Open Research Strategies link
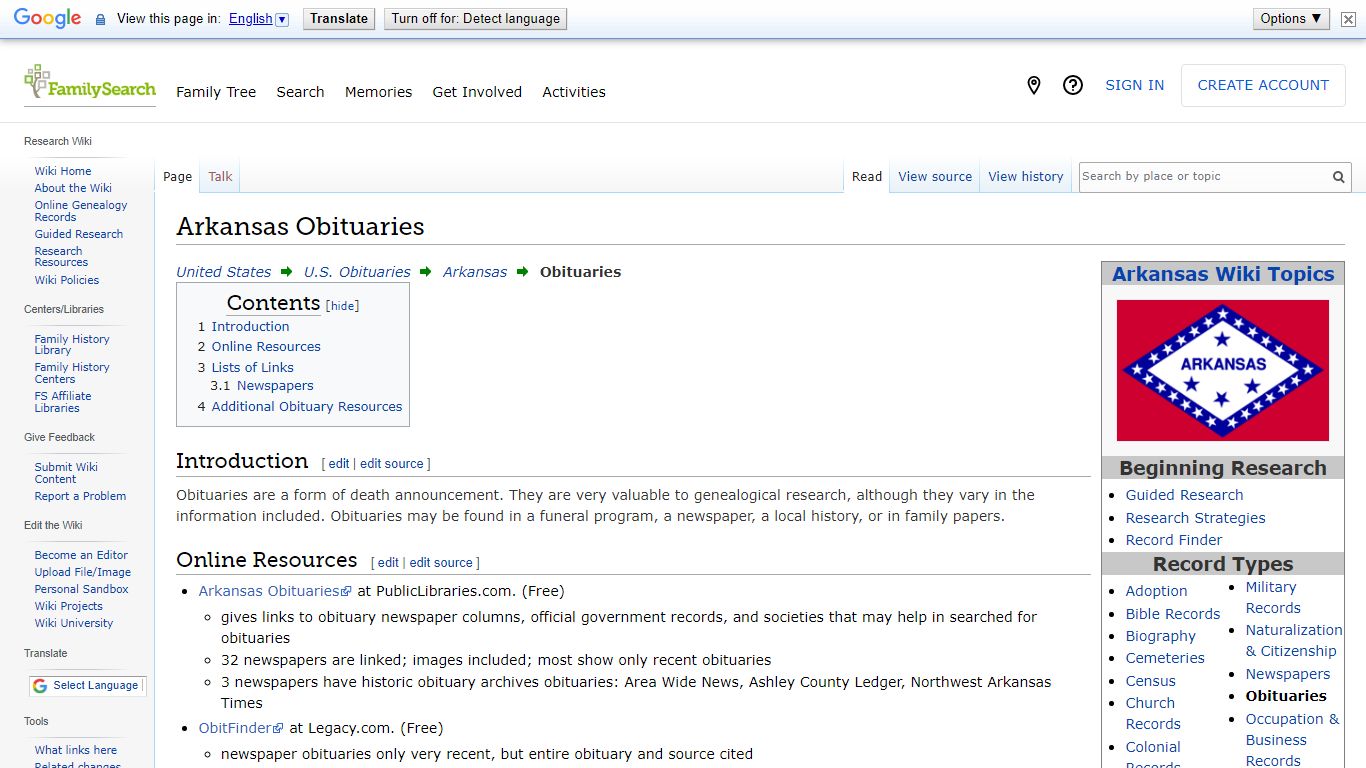Image resolution: width=1366 pixels, height=768 pixels. tap(1195, 518)
